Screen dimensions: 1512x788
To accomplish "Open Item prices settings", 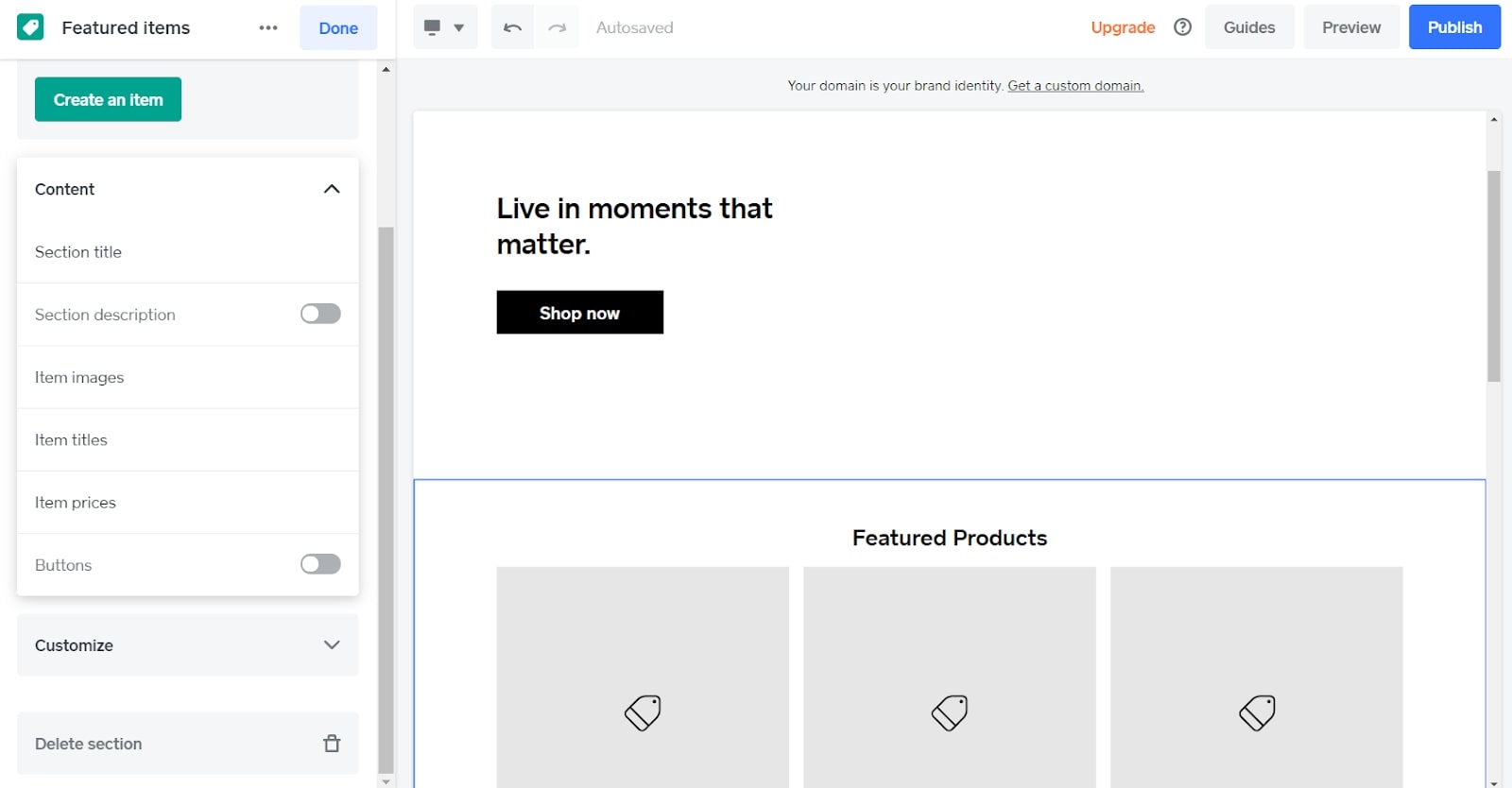I will click(x=187, y=503).
